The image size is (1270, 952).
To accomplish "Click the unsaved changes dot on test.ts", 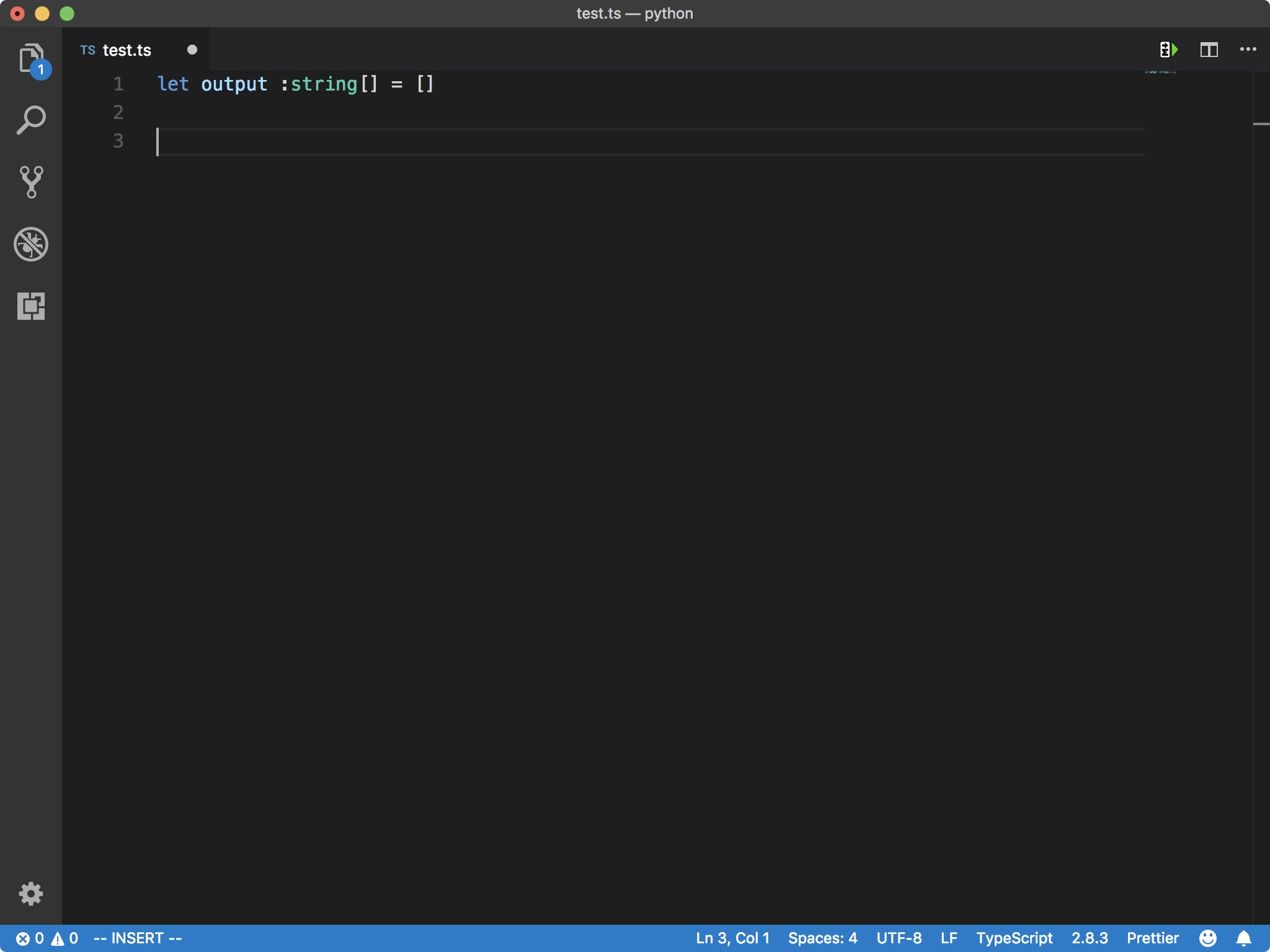I will pyautogui.click(x=192, y=50).
